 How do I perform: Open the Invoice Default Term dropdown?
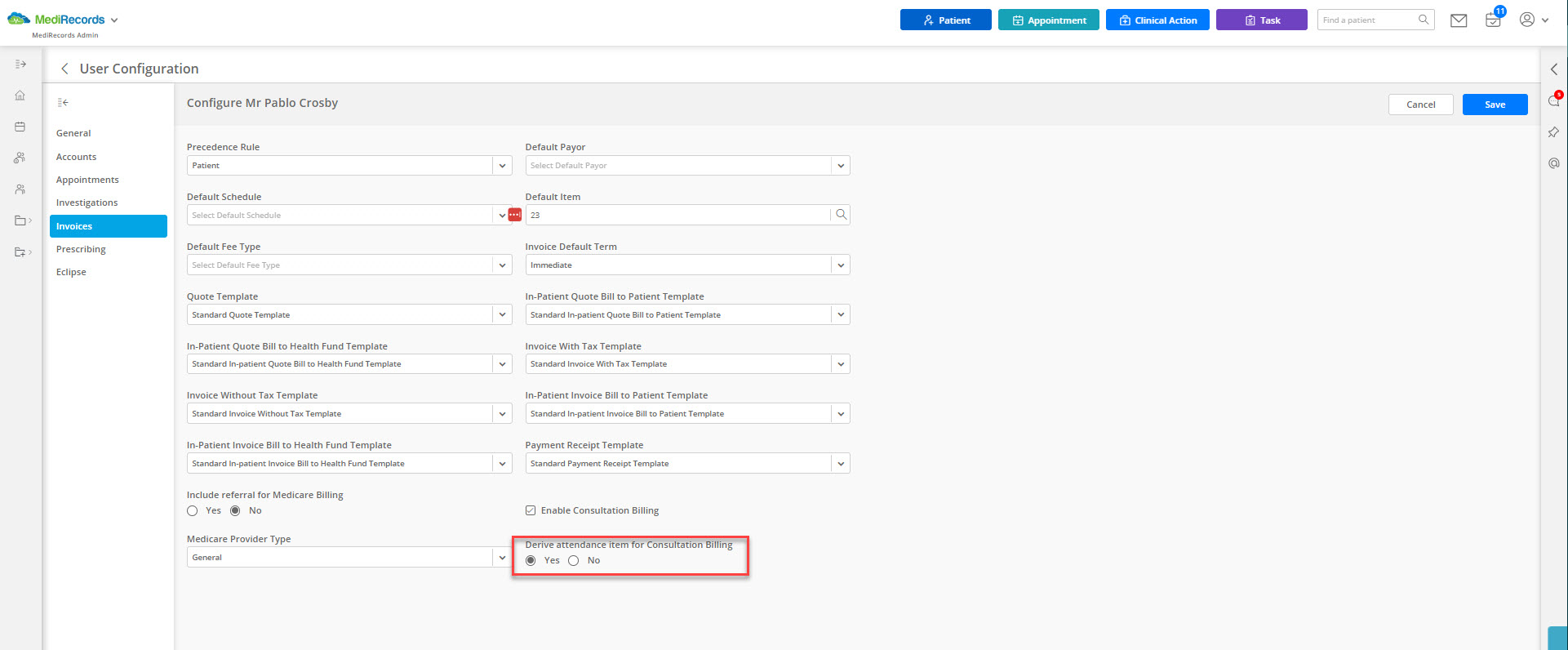(x=687, y=265)
